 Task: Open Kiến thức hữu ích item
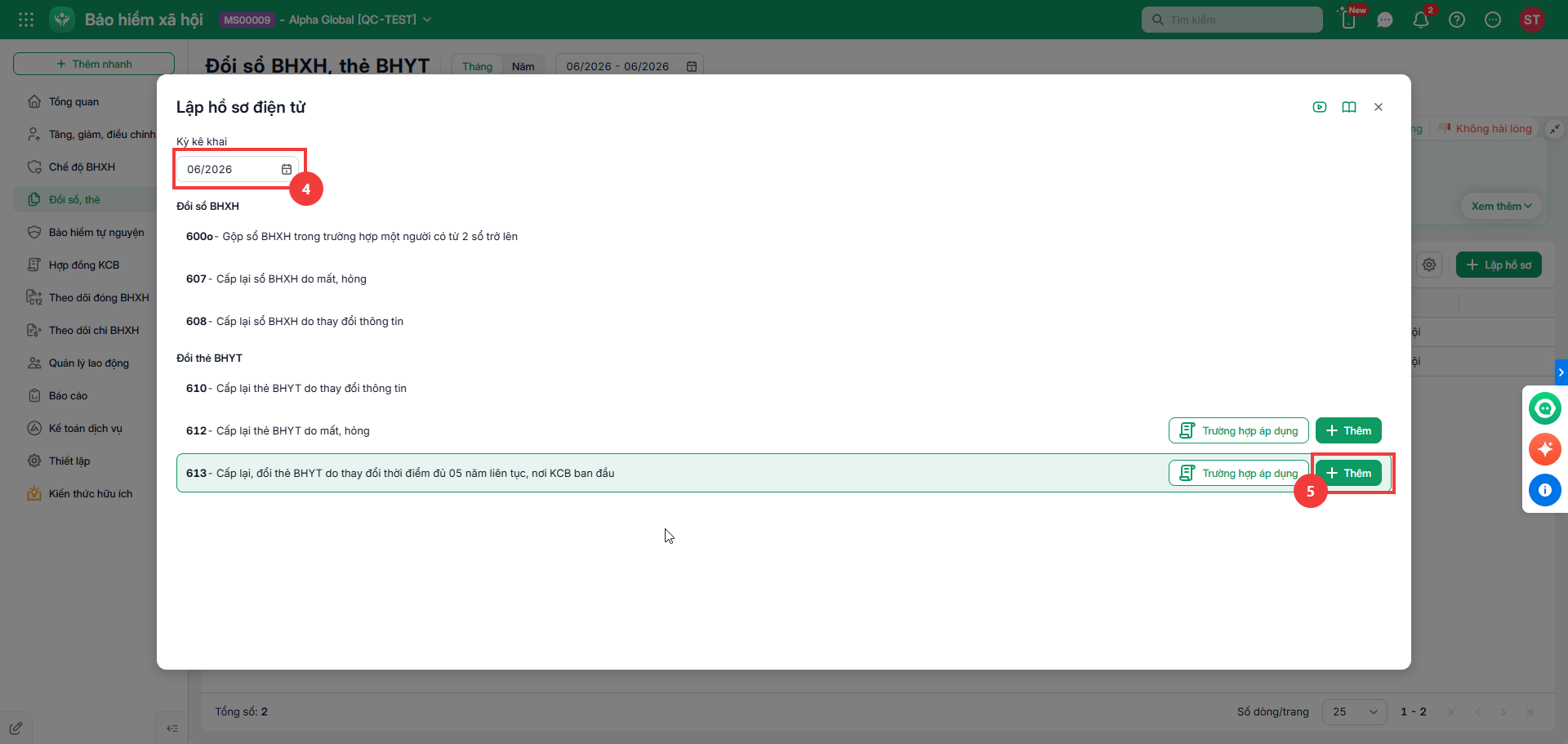coord(91,494)
